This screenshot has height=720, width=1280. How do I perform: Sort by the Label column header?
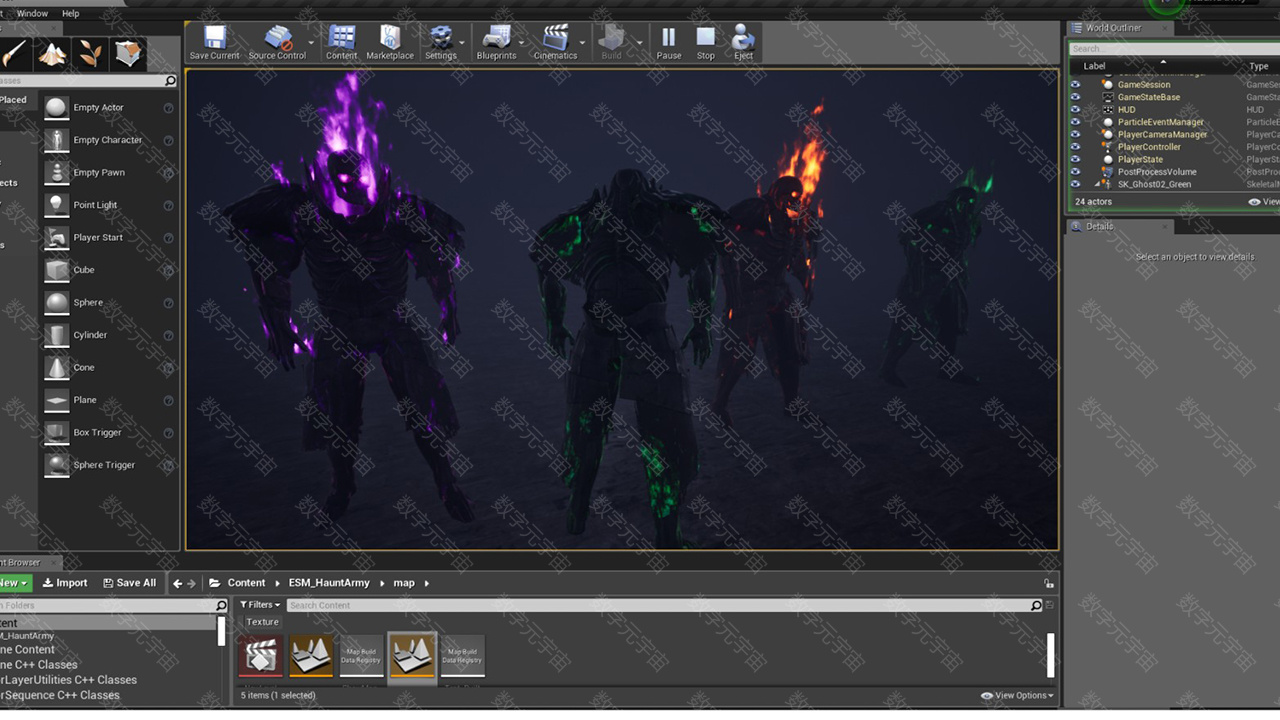(1095, 66)
